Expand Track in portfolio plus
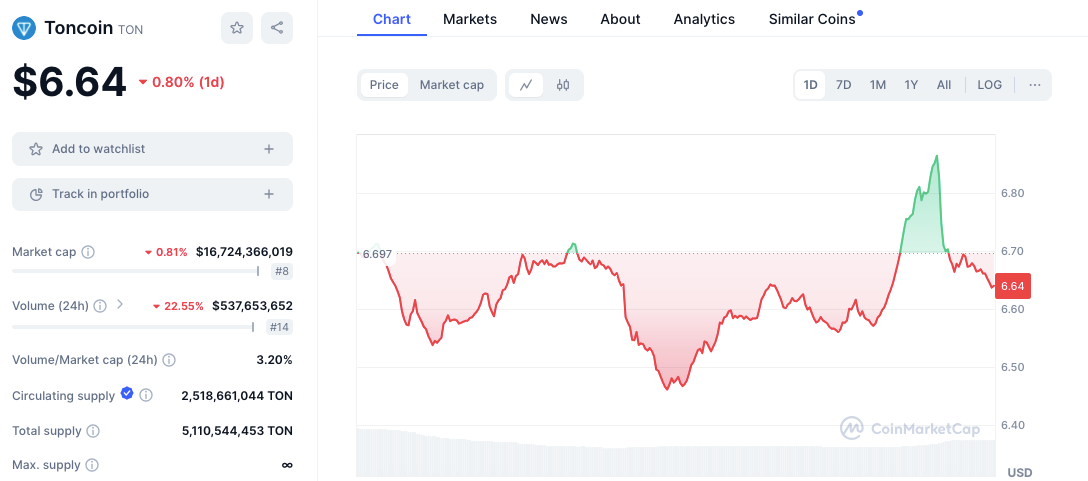 [268, 194]
